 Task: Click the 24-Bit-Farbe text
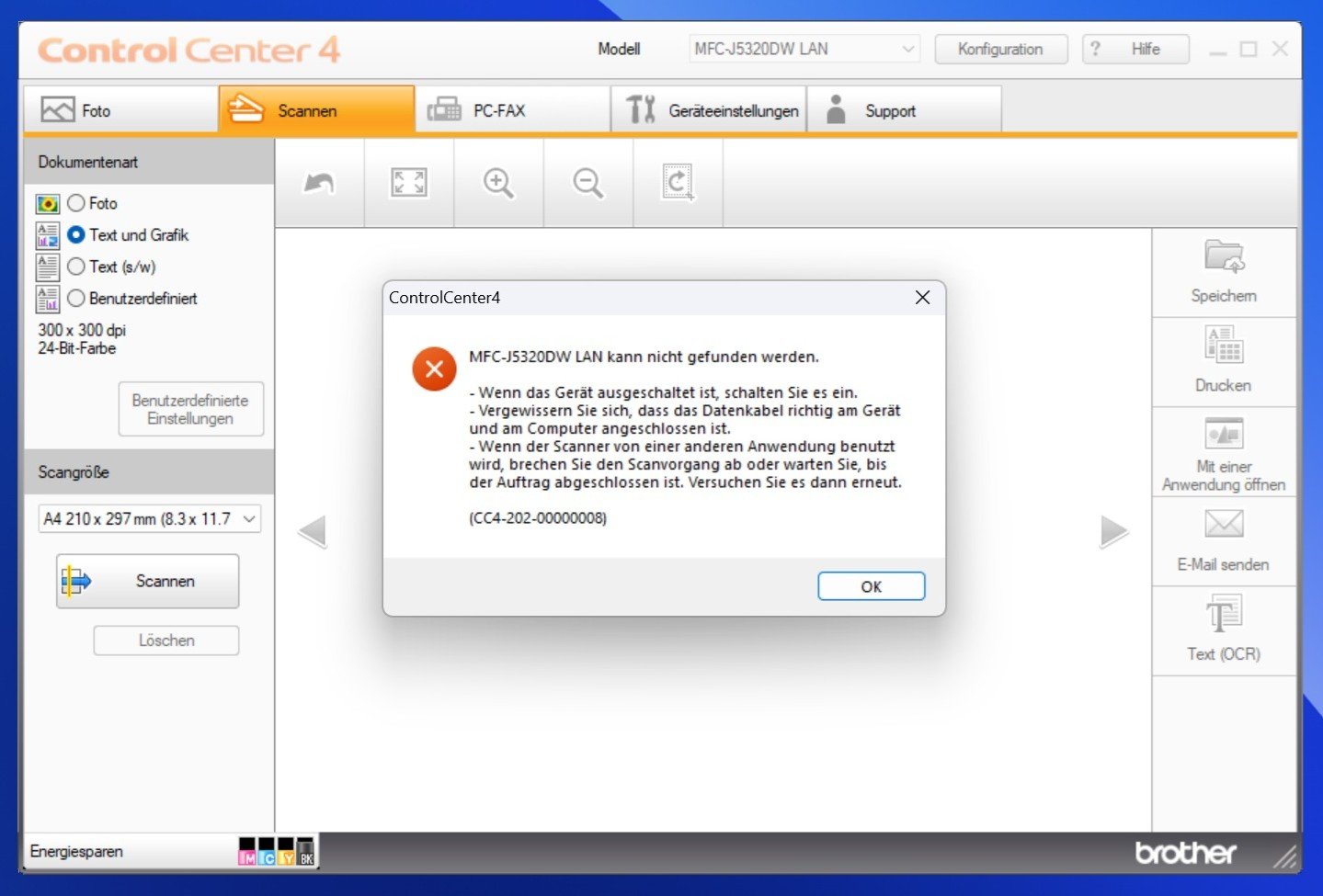coord(77,348)
